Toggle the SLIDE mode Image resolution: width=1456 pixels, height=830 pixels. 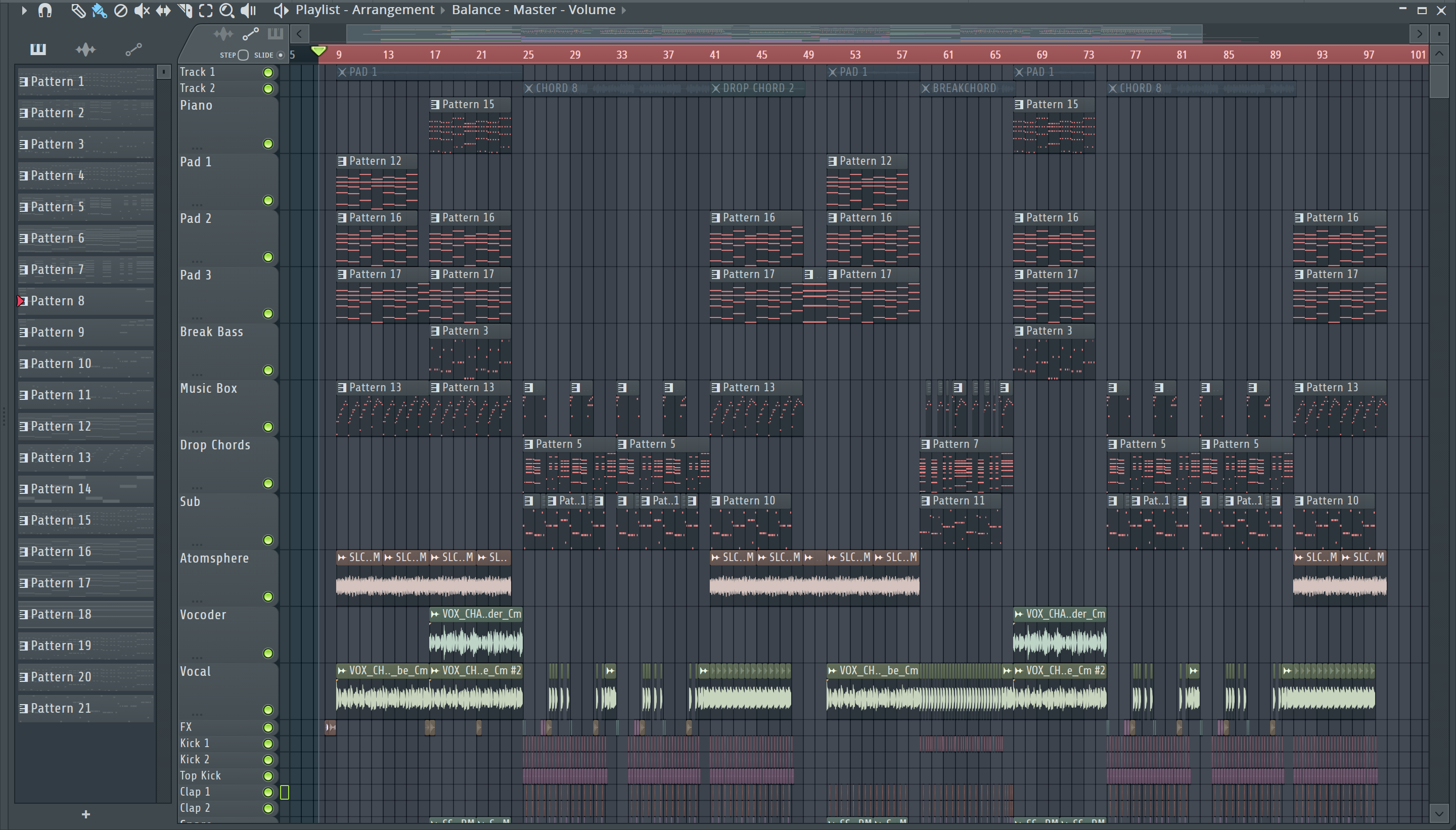(x=281, y=55)
